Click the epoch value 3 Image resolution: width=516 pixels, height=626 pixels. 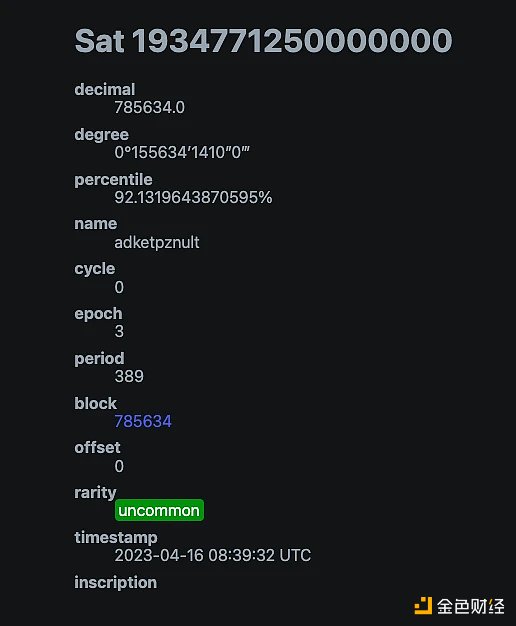[119, 331]
